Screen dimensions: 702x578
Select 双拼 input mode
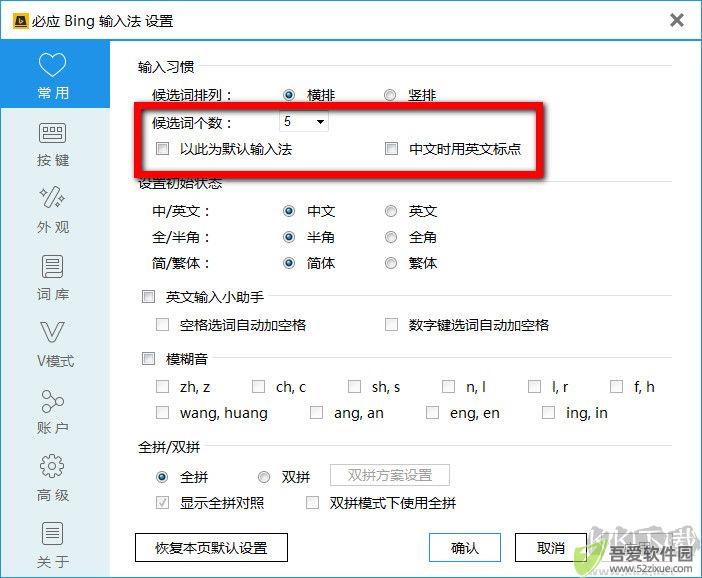(264, 477)
